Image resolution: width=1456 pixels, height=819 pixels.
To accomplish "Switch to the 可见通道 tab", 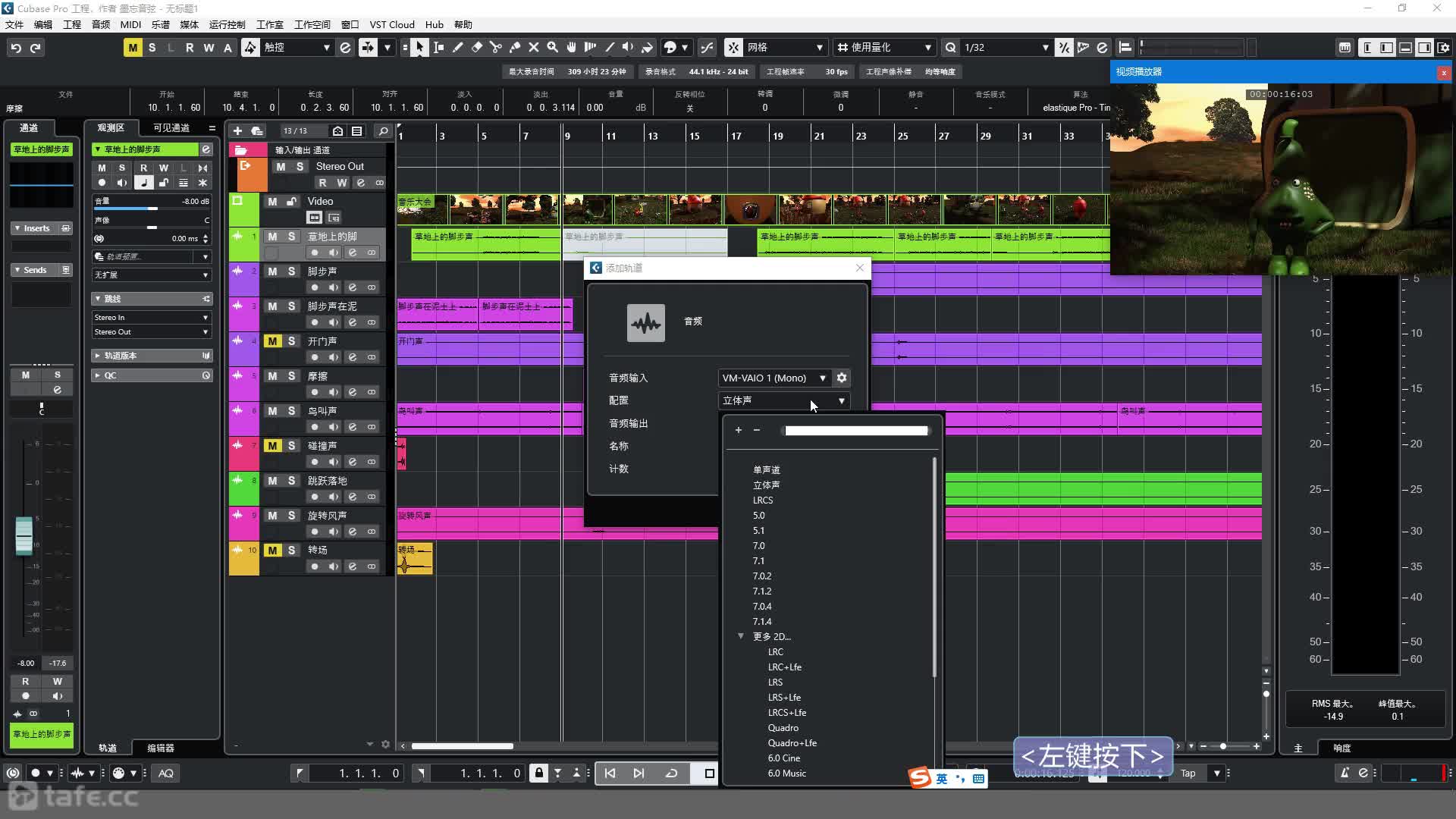I will tap(171, 128).
